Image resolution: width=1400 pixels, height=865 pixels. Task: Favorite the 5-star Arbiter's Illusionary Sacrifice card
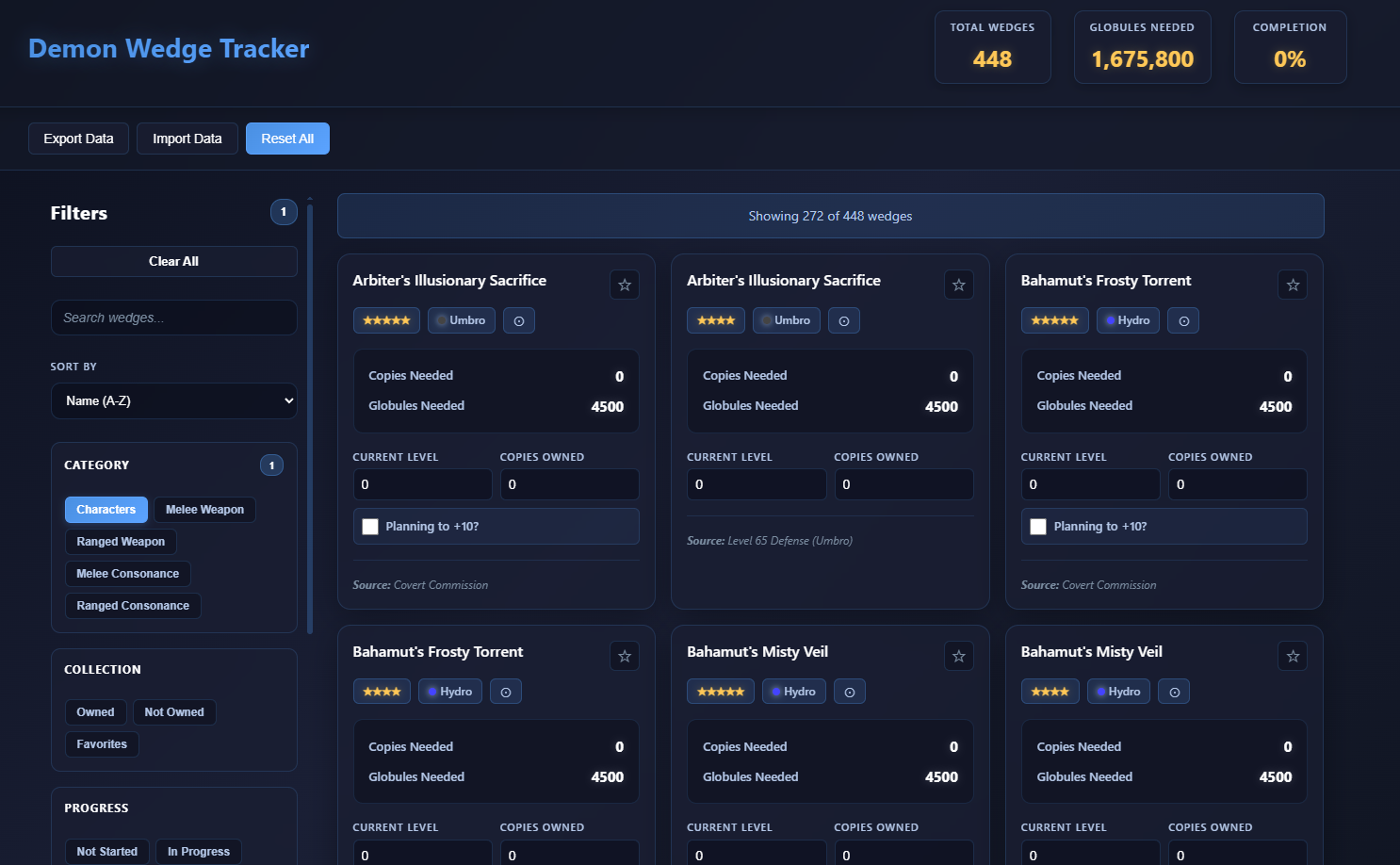tap(625, 285)
